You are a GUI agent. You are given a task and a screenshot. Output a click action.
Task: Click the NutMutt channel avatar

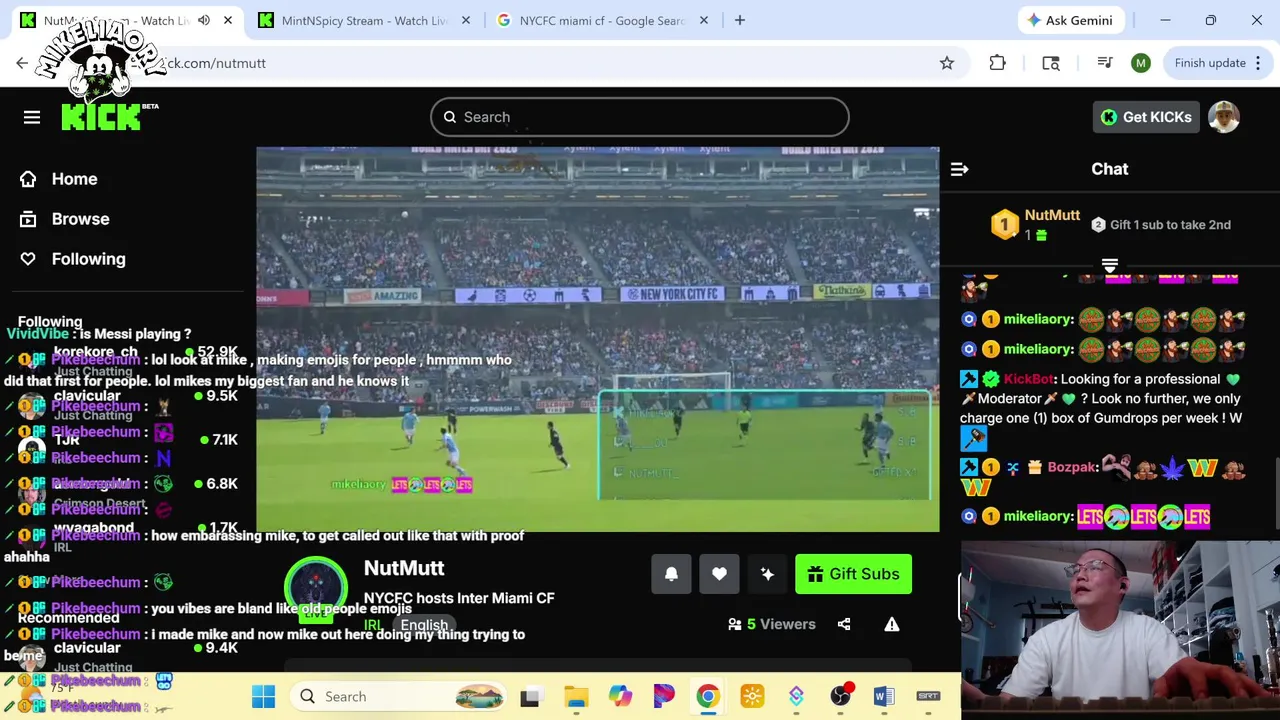click(316, 588)
